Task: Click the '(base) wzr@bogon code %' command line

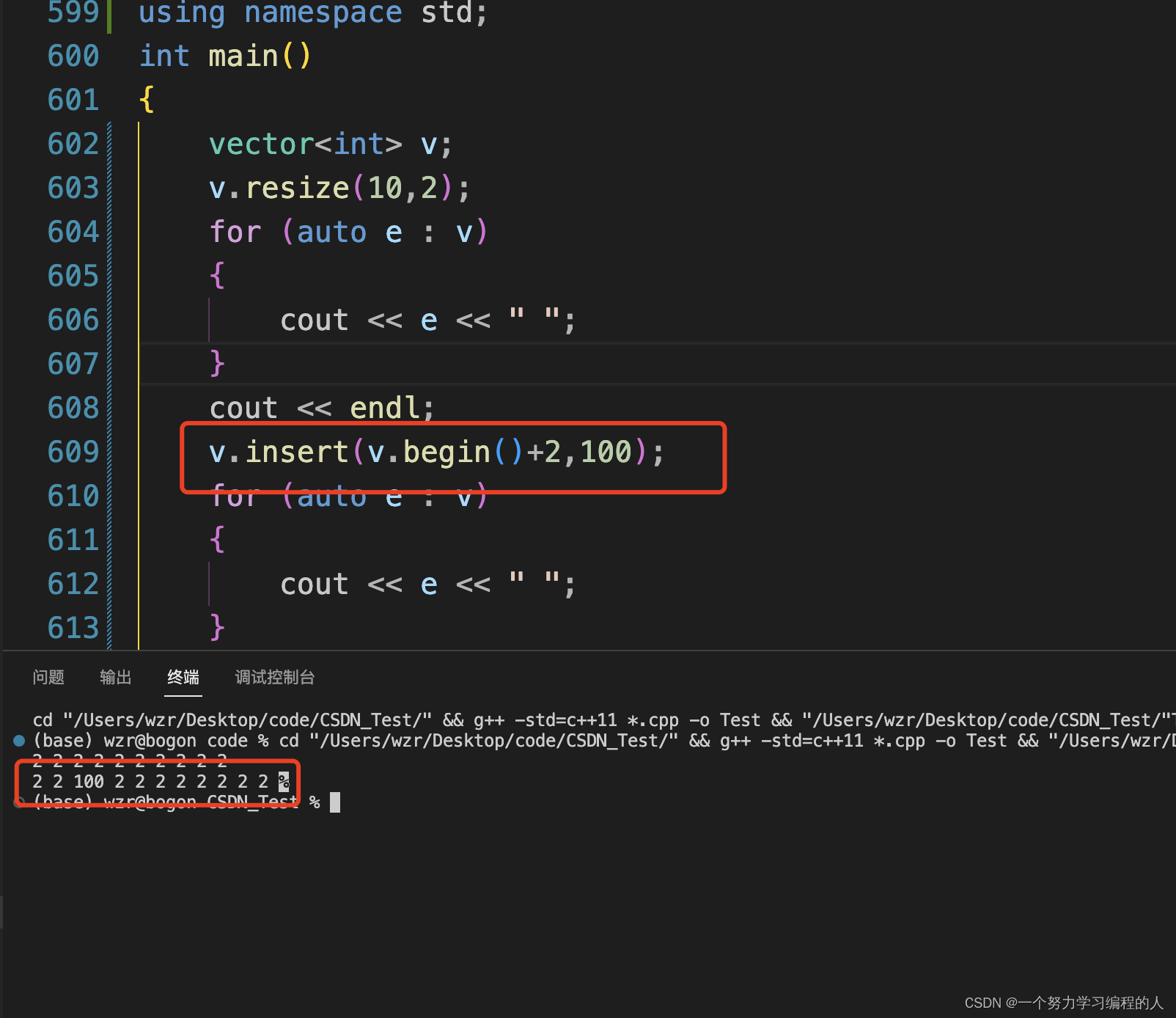Action: 604,741
